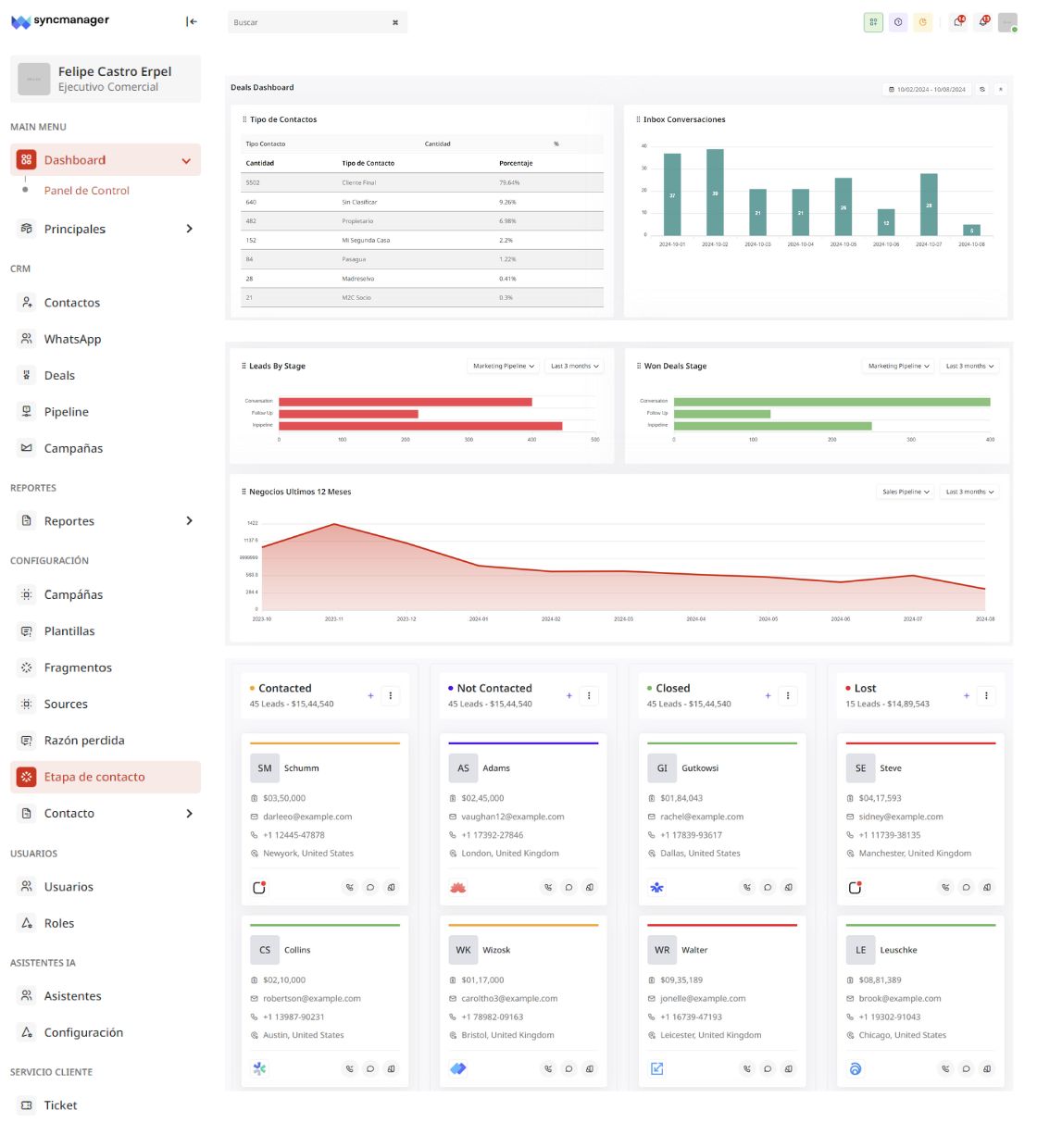1037x1148 pixels.
Task: Click refresh icon beside the date range
Action: pyautogui.click(x=982, y=90)
